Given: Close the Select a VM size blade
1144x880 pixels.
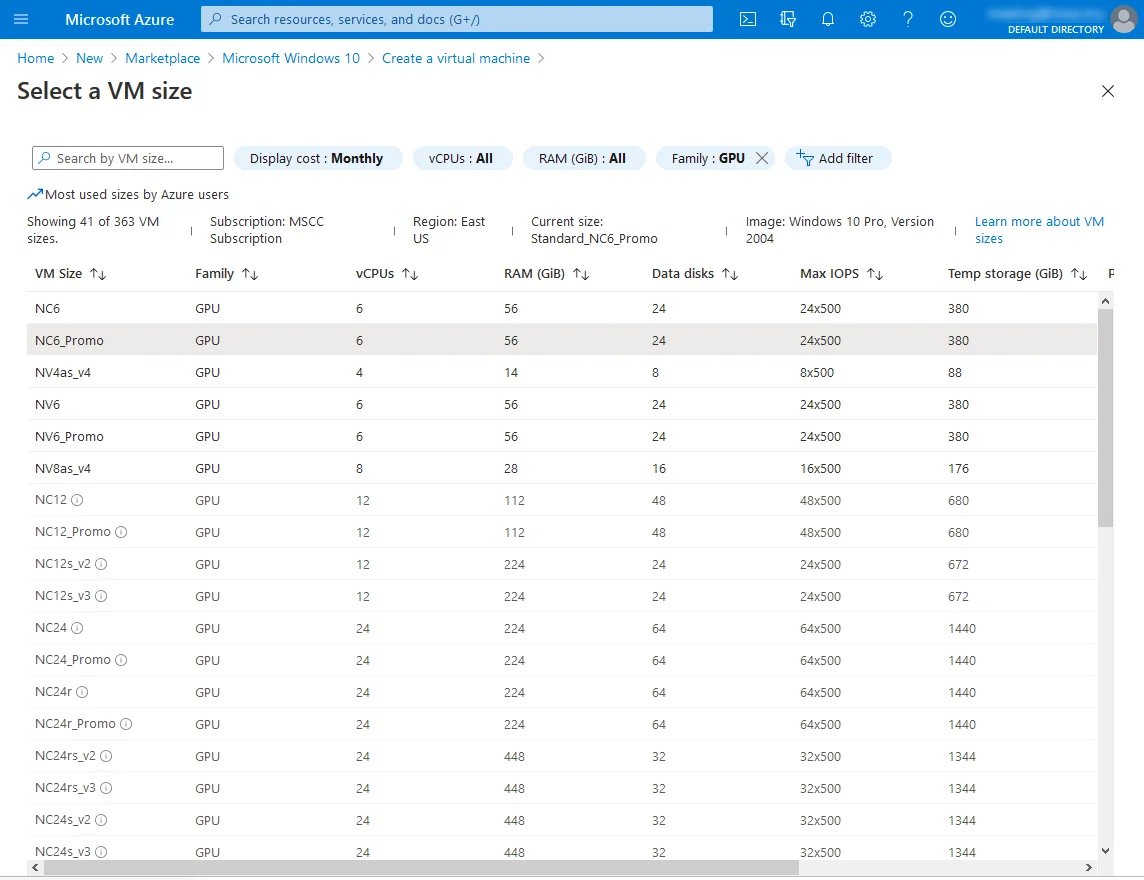Looking at the screenshot, I should click(x=1108, y=91).
